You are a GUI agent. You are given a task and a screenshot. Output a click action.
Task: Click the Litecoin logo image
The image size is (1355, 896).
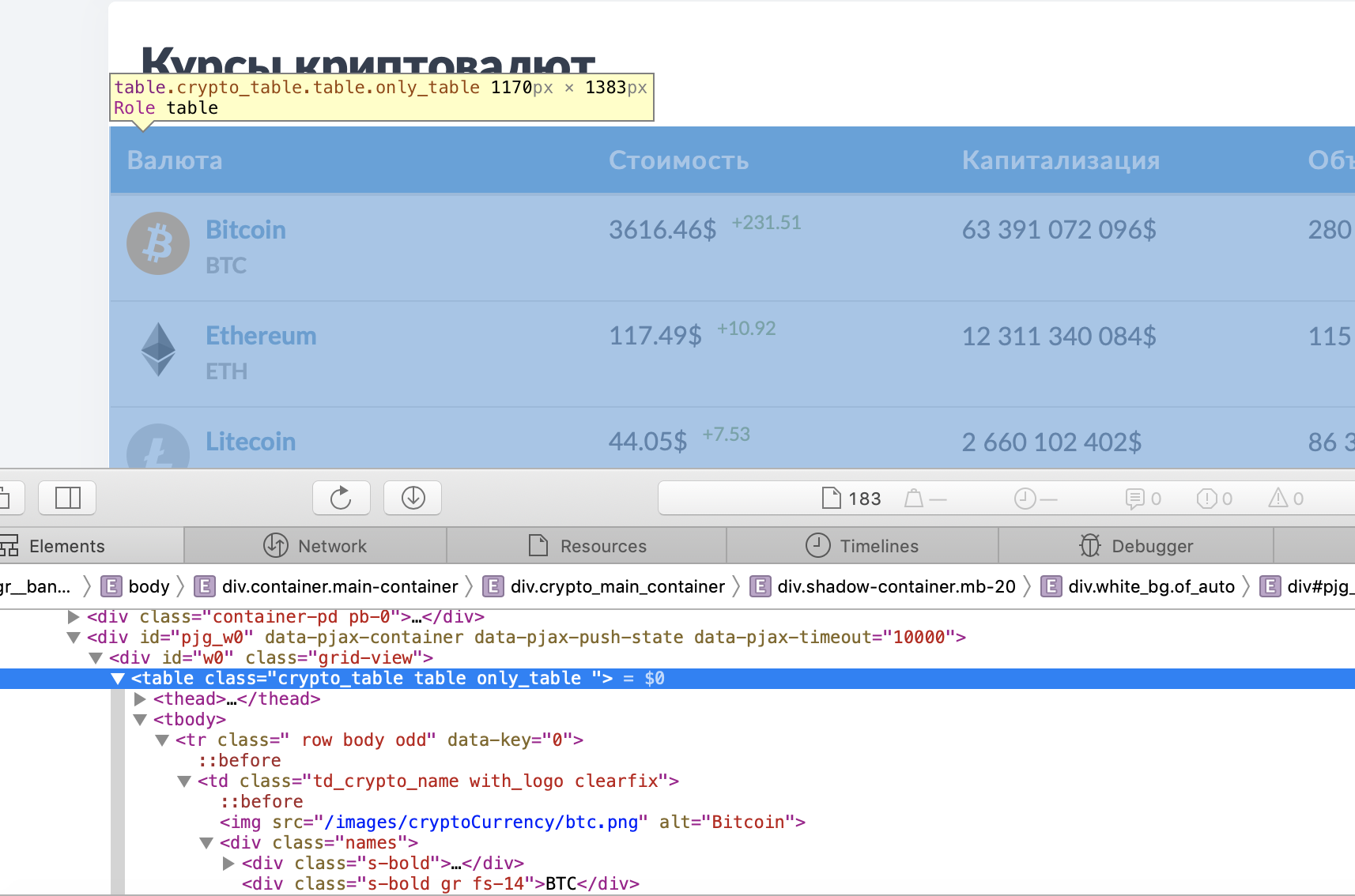pyautogui.click(x=158, y=446)
